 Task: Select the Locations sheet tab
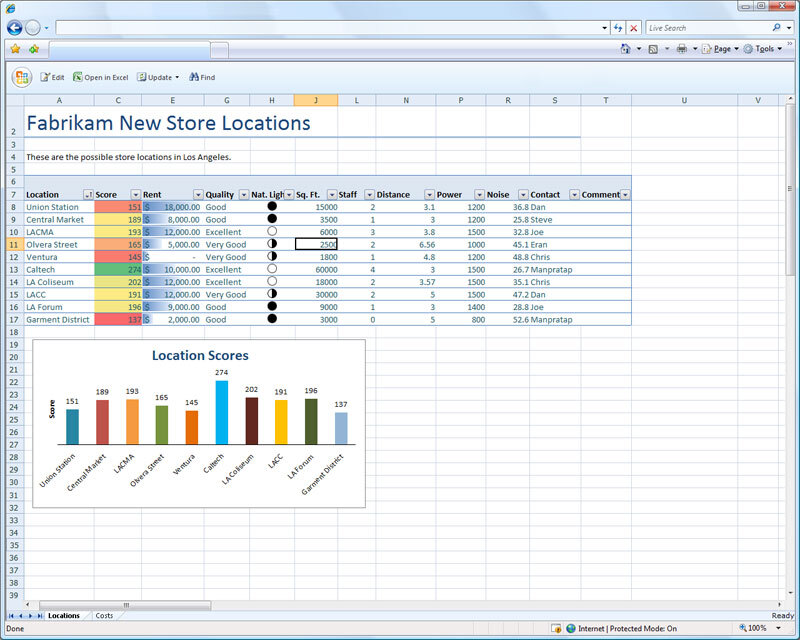[x=63, y=615]
